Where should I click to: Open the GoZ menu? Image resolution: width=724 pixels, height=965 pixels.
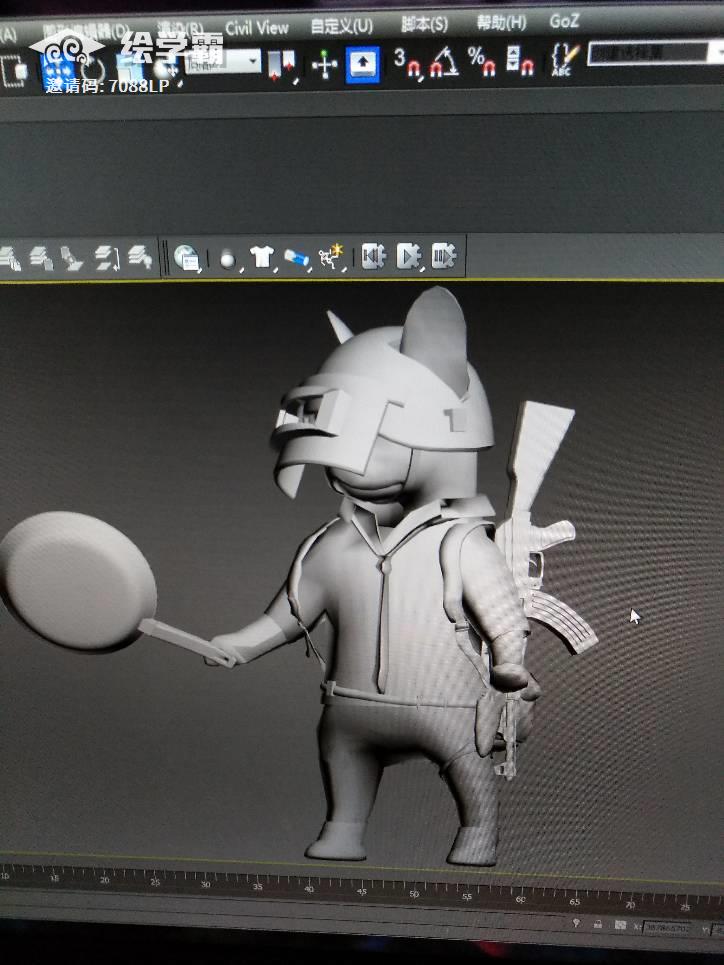564,21
